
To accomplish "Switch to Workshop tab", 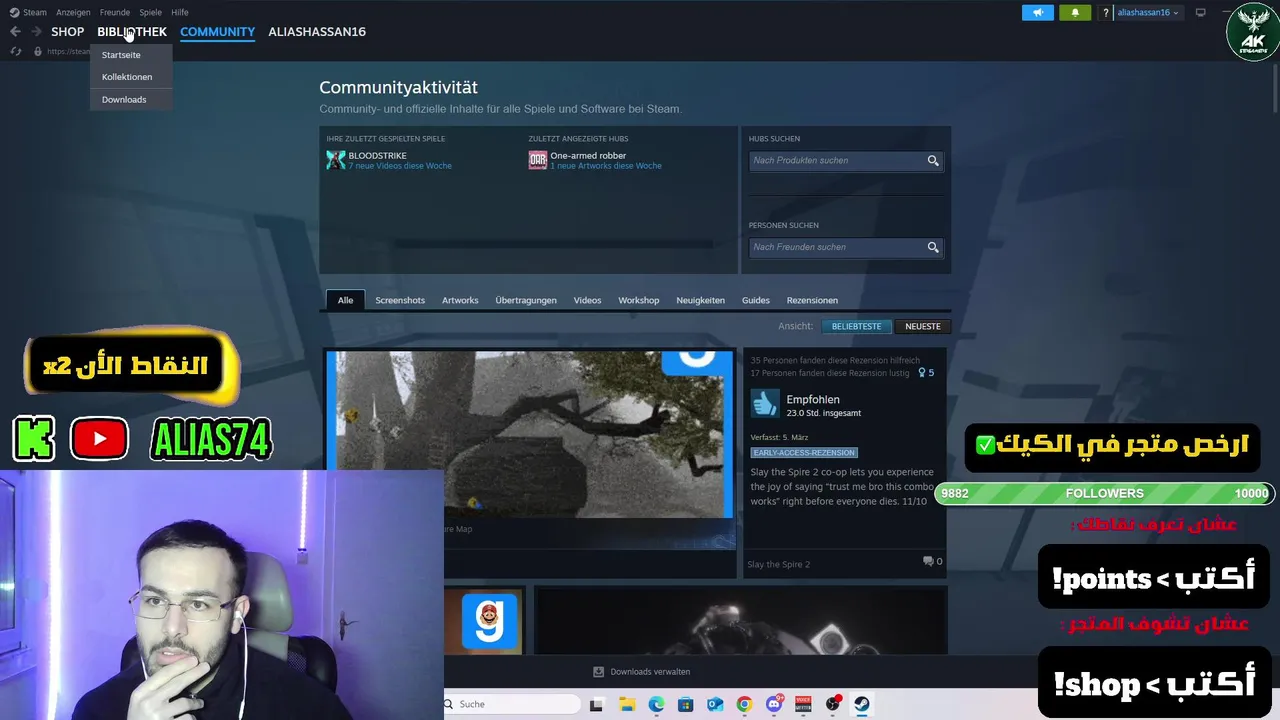I will (x=638, y=300).
